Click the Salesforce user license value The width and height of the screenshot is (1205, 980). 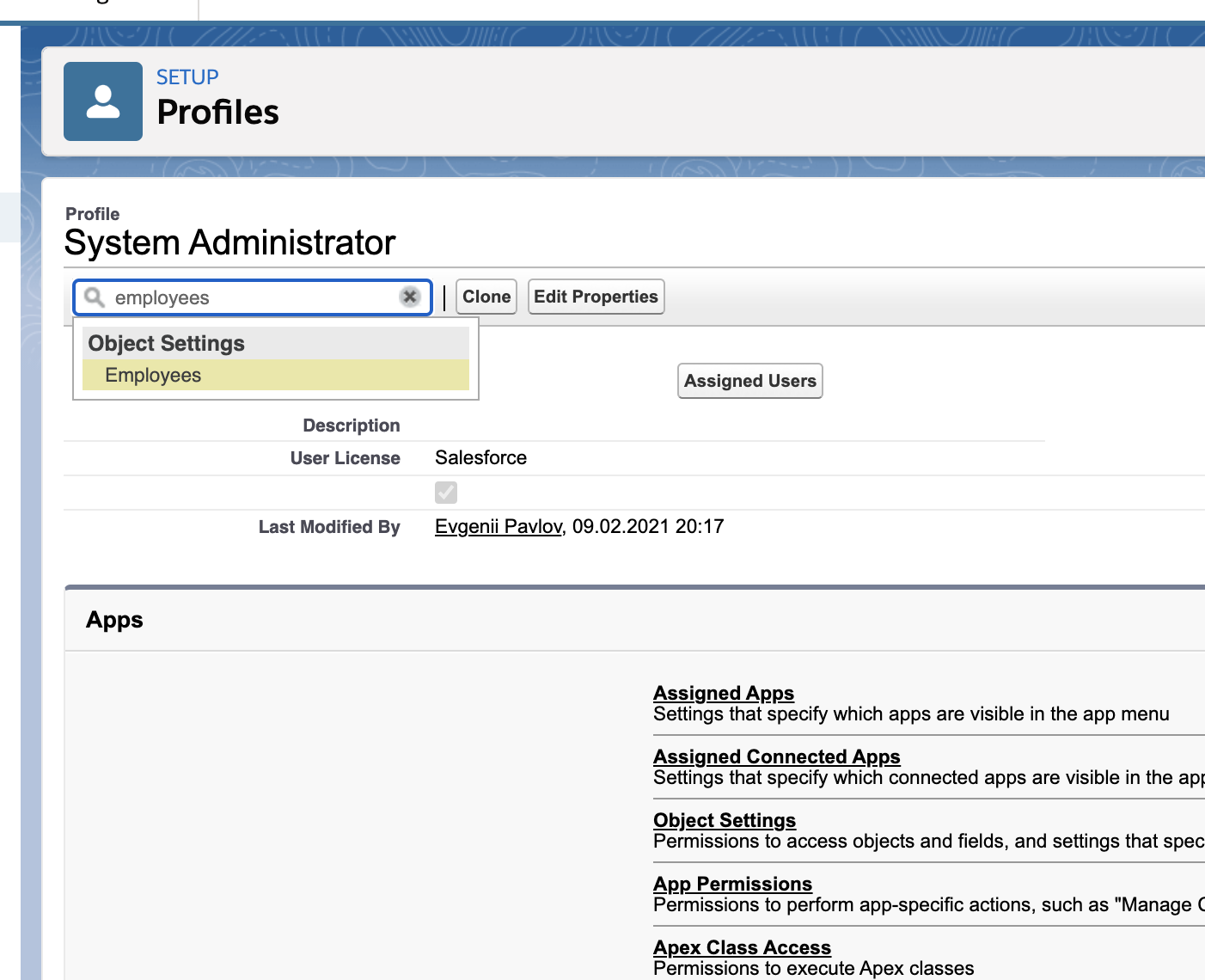(x=480, y=458)
